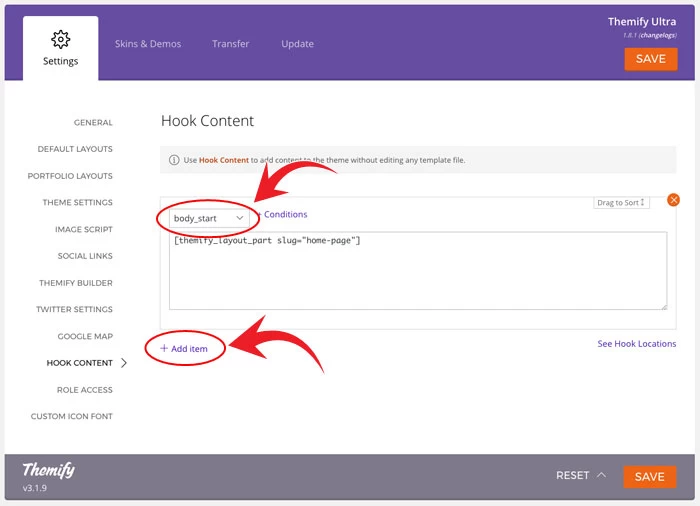Screen dimensions: 700x506
Task: Open the changelogs link under Themify Ultra
Action: tap(658, 35)
